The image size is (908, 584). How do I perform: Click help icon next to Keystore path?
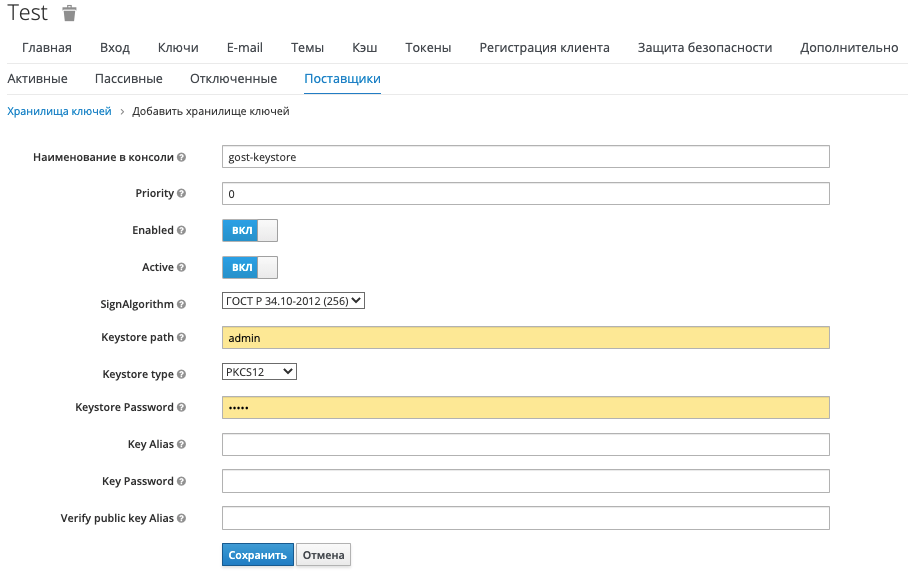(x=182, y=338)
